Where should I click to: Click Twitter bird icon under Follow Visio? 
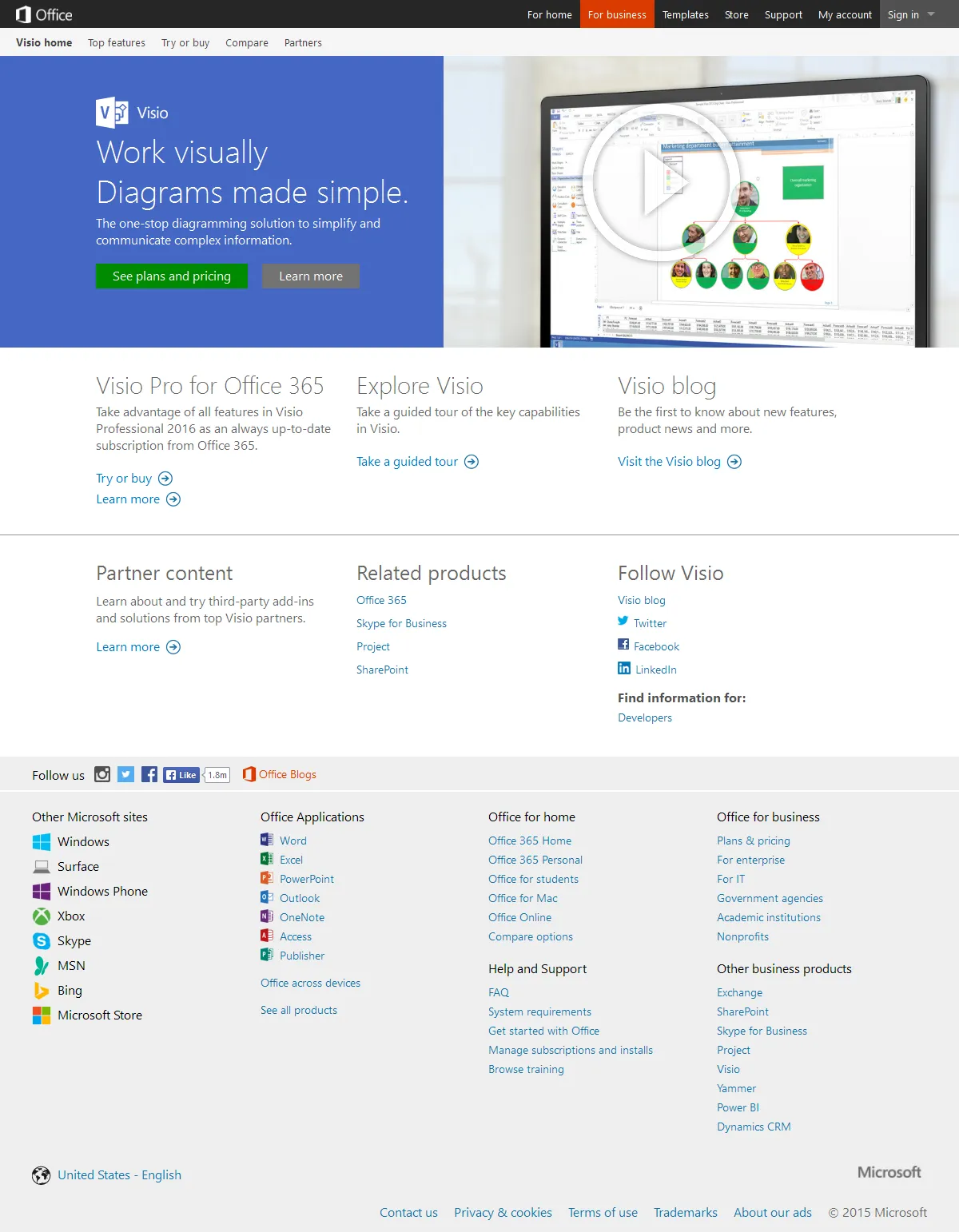[623, 621]
